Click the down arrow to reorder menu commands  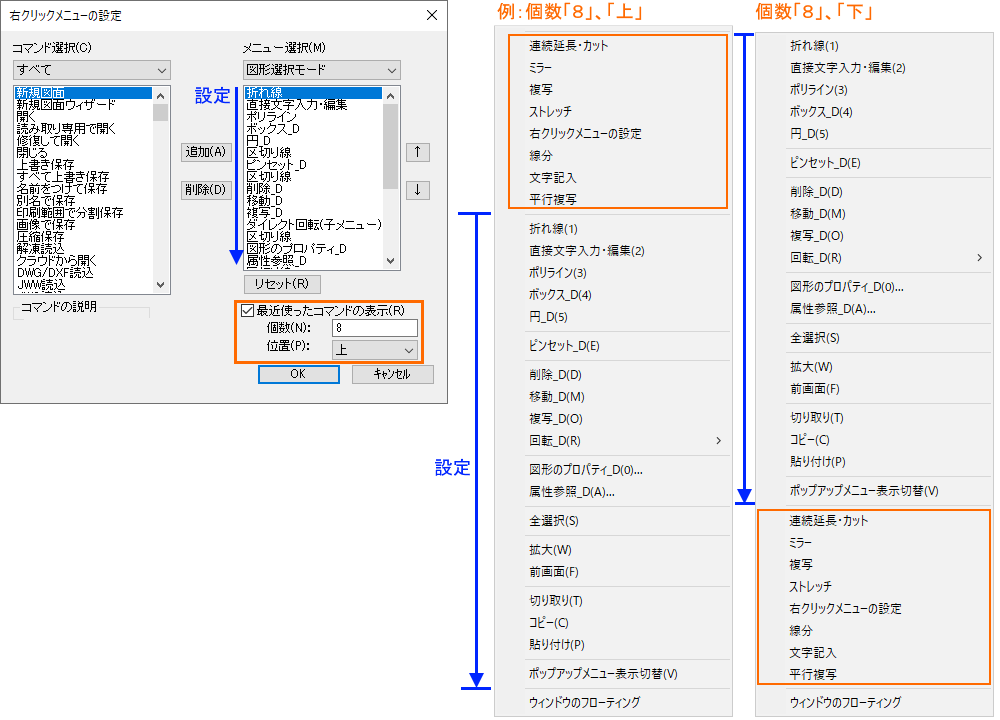point(418,190)
